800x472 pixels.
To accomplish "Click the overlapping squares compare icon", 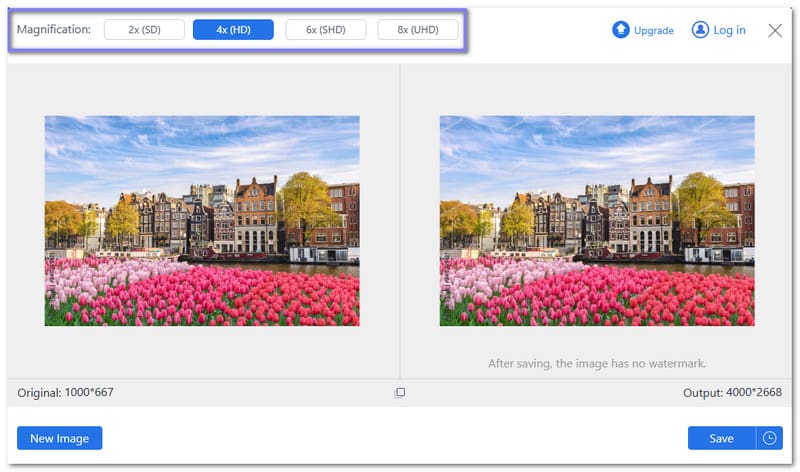I will 400,393.
